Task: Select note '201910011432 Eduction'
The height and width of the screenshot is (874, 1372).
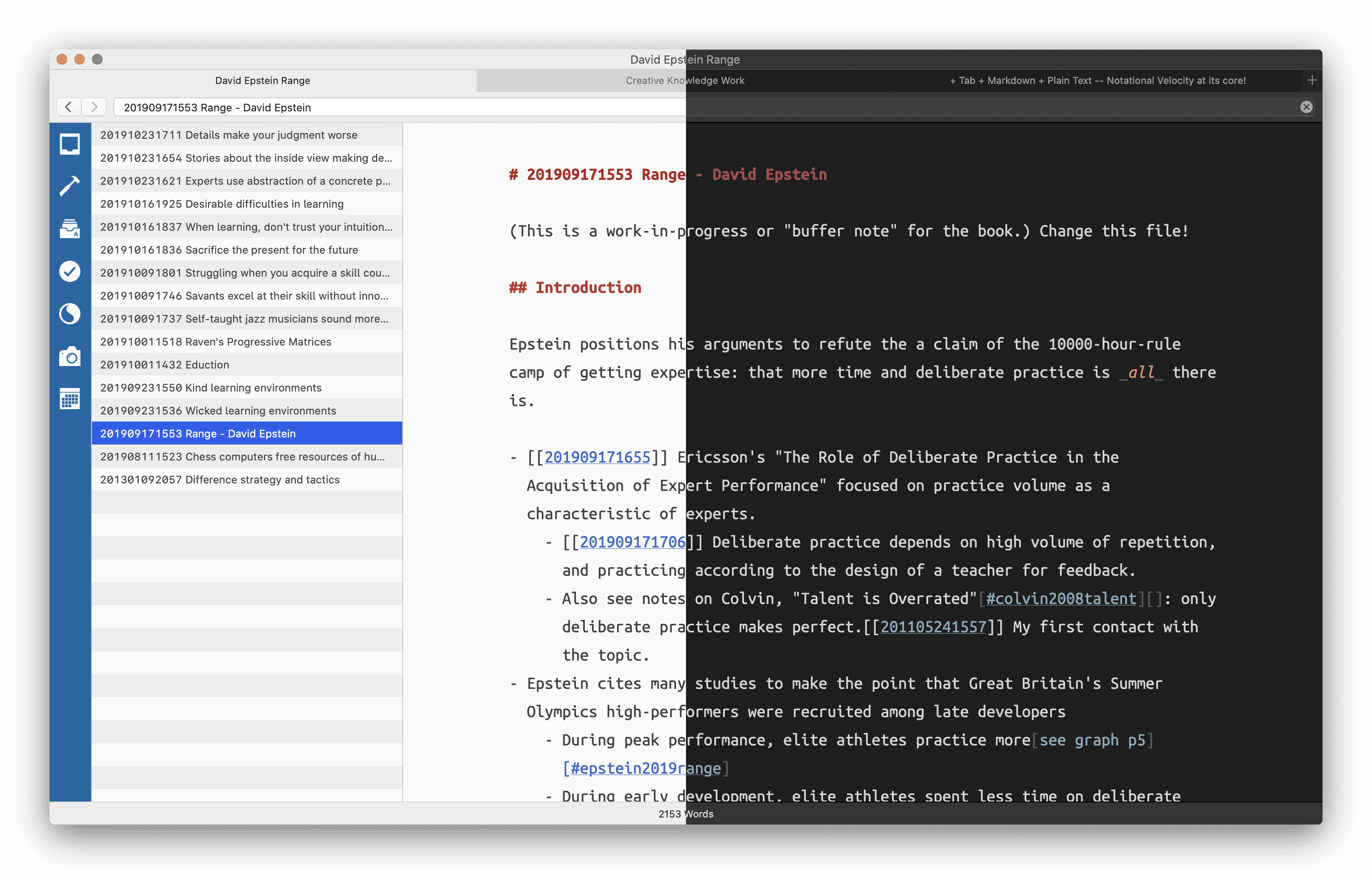Action: [247, 365]
